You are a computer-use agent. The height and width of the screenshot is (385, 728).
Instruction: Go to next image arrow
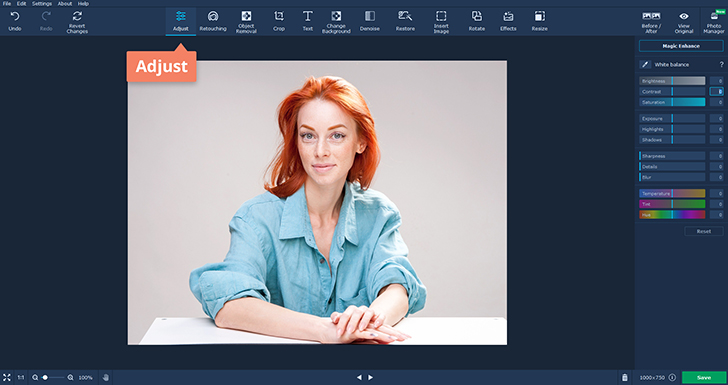370,378
